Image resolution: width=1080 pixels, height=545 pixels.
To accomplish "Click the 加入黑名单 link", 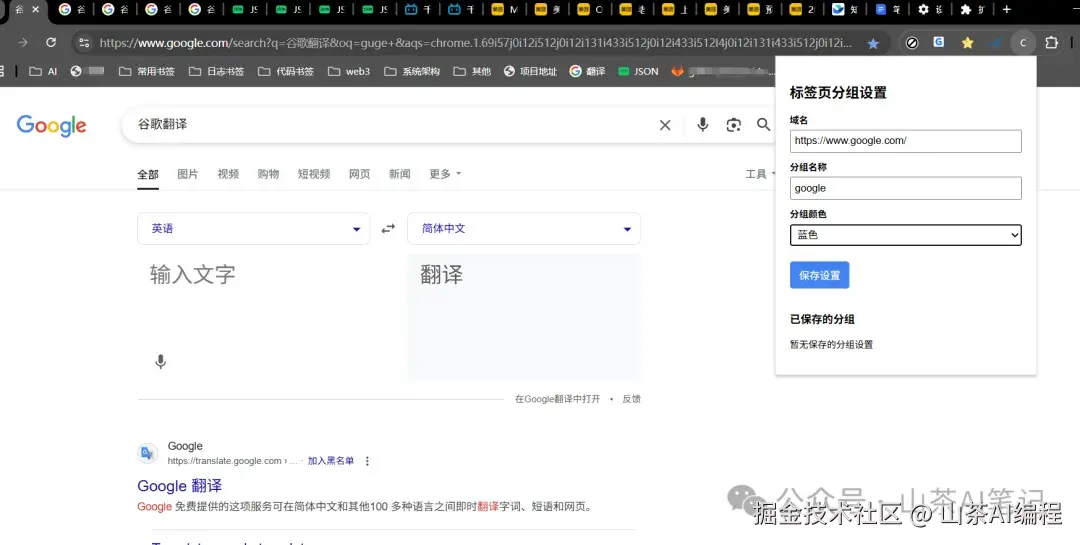I will (x=331, y=461).
